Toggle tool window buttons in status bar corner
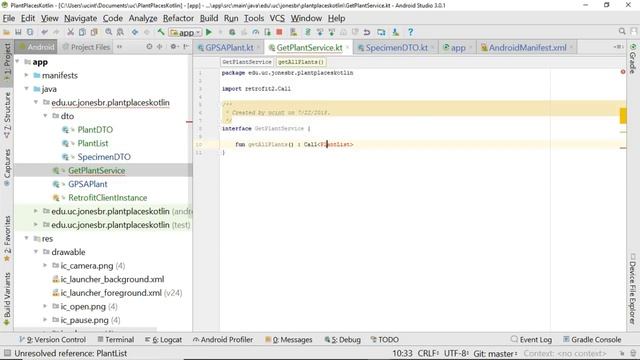This screenshot has height=360, width=640. [x=7, y=353]
